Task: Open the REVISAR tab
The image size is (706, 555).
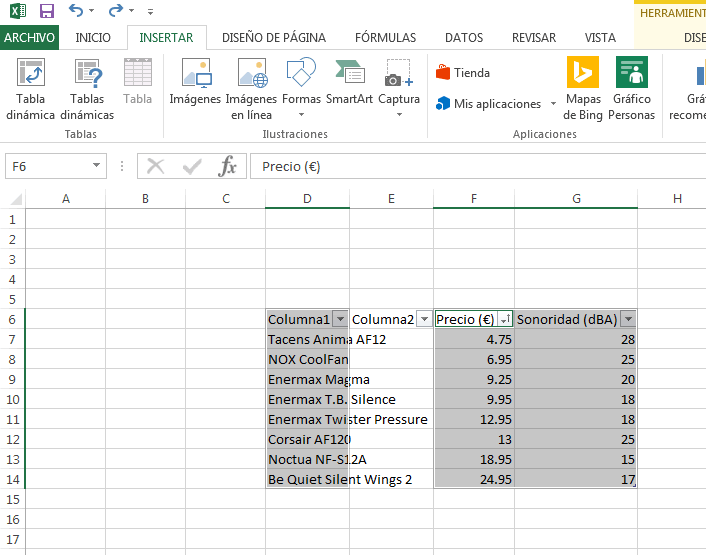Action: (x=534, y=37)
